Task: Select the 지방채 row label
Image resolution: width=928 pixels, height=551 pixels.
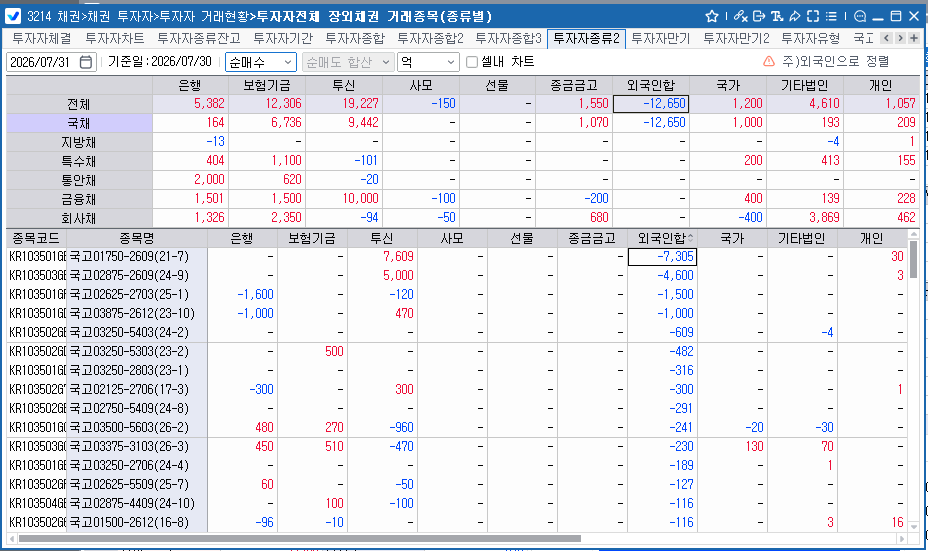Action: (79, 142)
